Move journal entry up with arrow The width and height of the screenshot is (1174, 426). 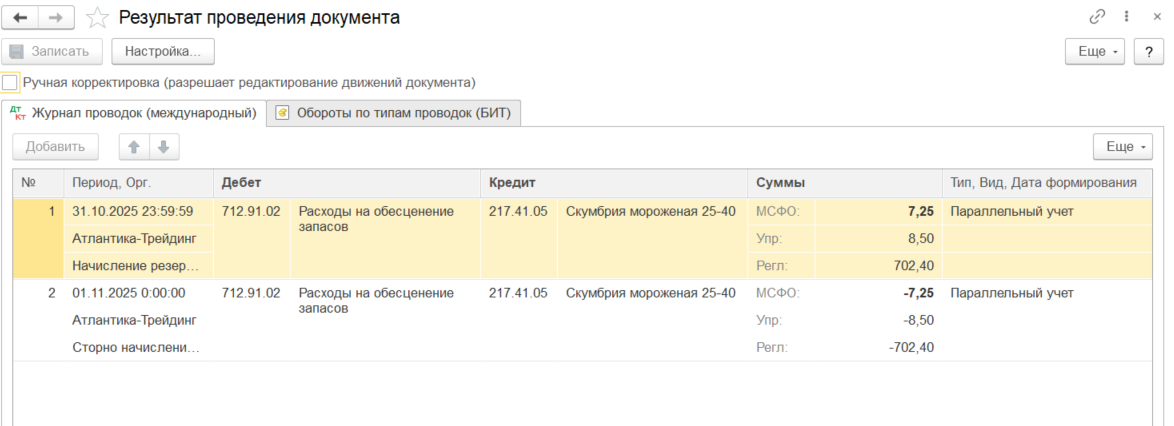point(134,147)
